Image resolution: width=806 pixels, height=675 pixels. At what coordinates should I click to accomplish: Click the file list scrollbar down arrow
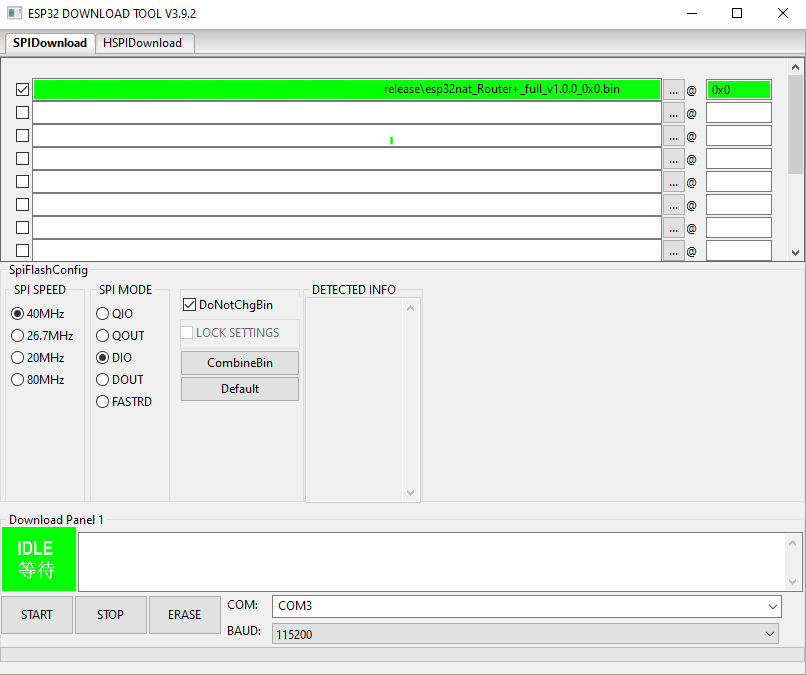coord(795,252)
